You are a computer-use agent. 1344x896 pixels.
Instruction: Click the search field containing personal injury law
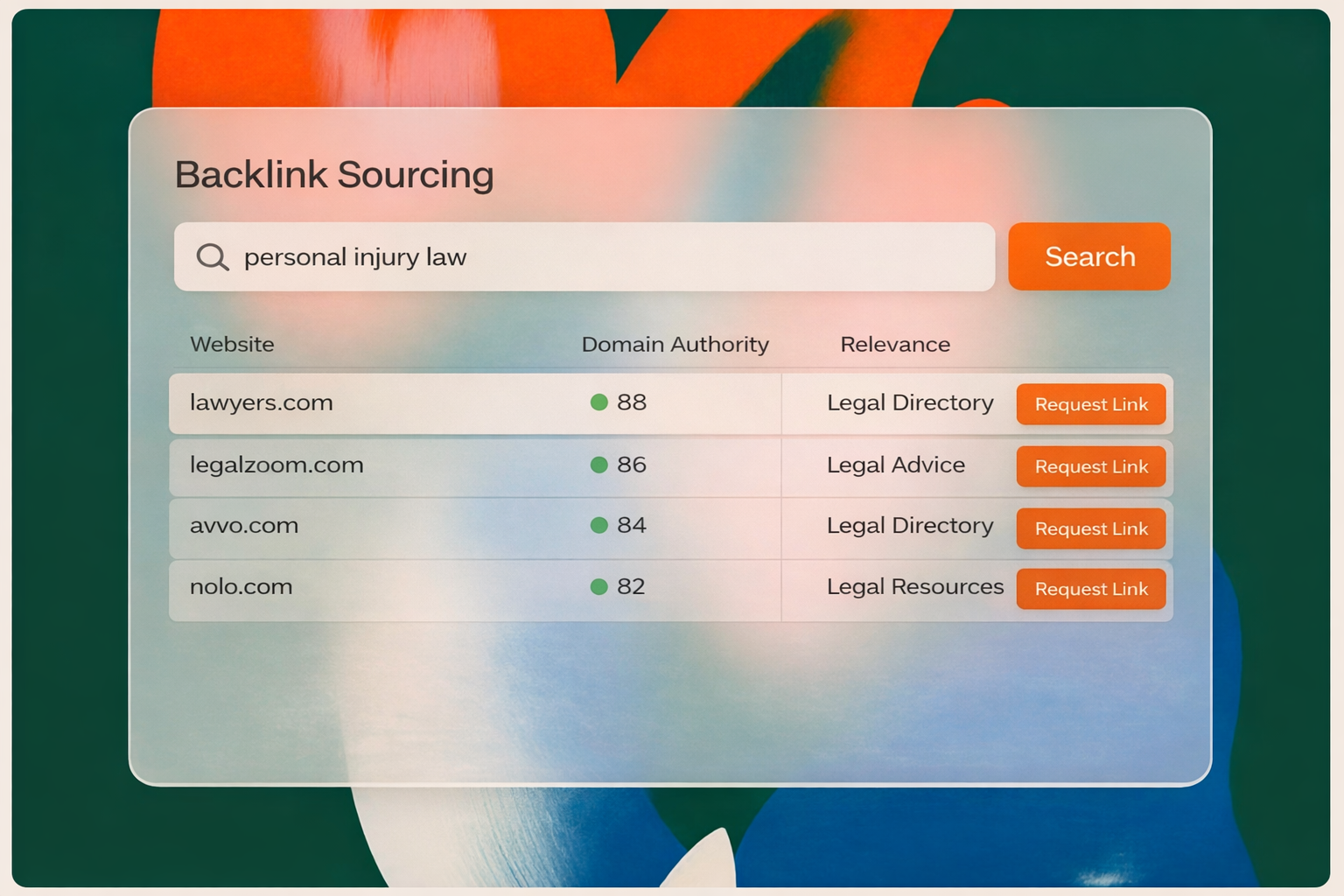[x=584, y=256]
